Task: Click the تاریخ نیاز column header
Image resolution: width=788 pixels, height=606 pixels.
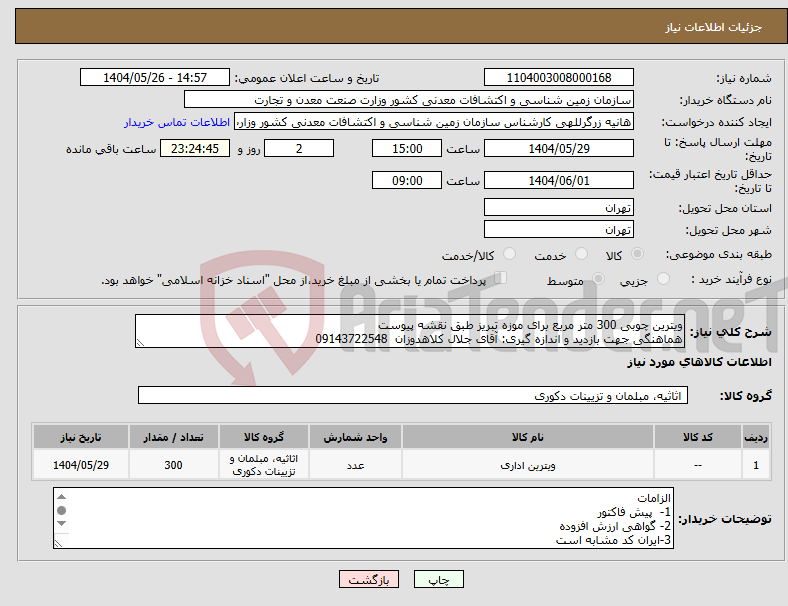Action: [x=81, y=437]
